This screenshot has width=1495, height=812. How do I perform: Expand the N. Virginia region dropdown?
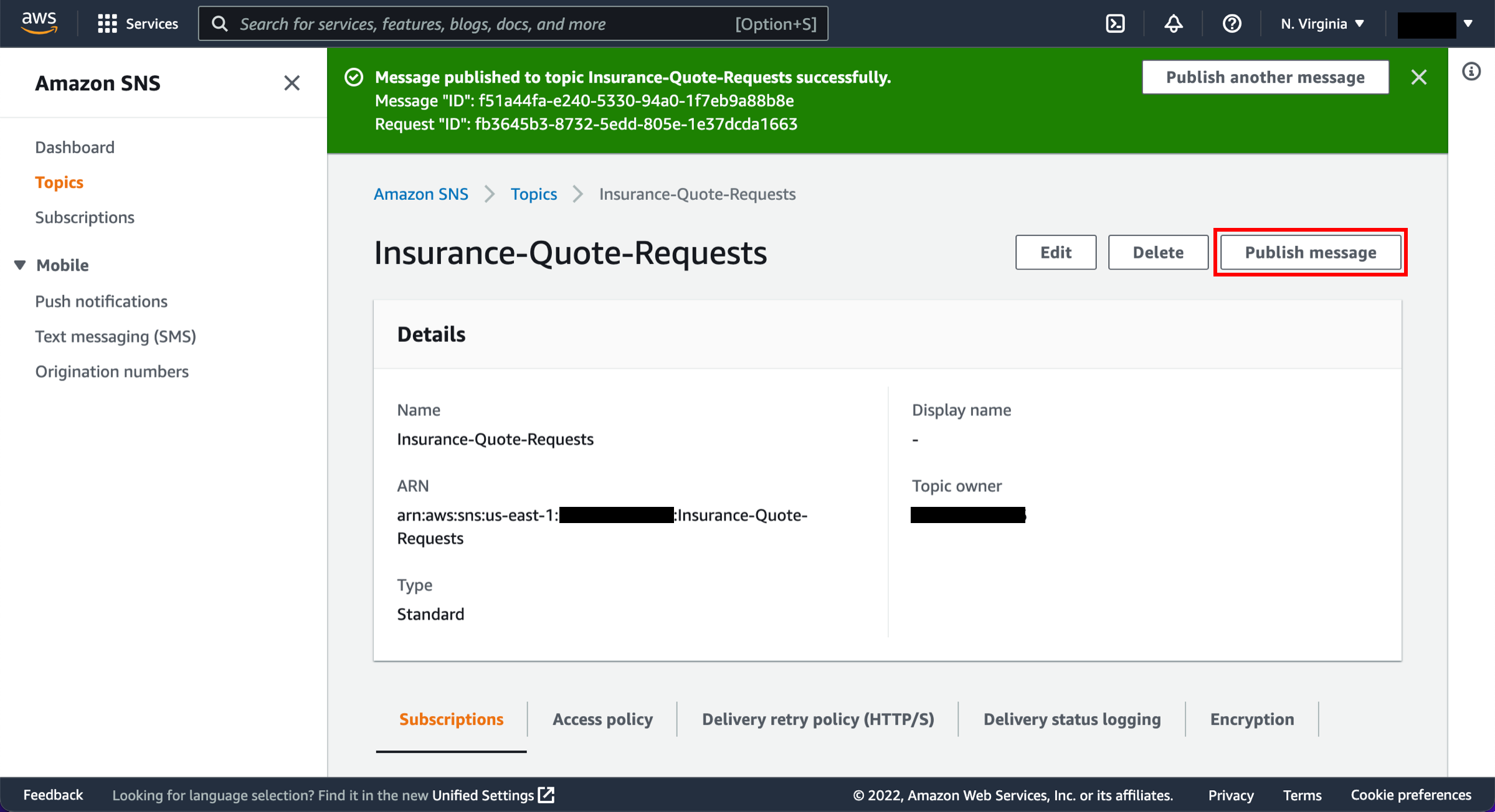pos(1325,23)
